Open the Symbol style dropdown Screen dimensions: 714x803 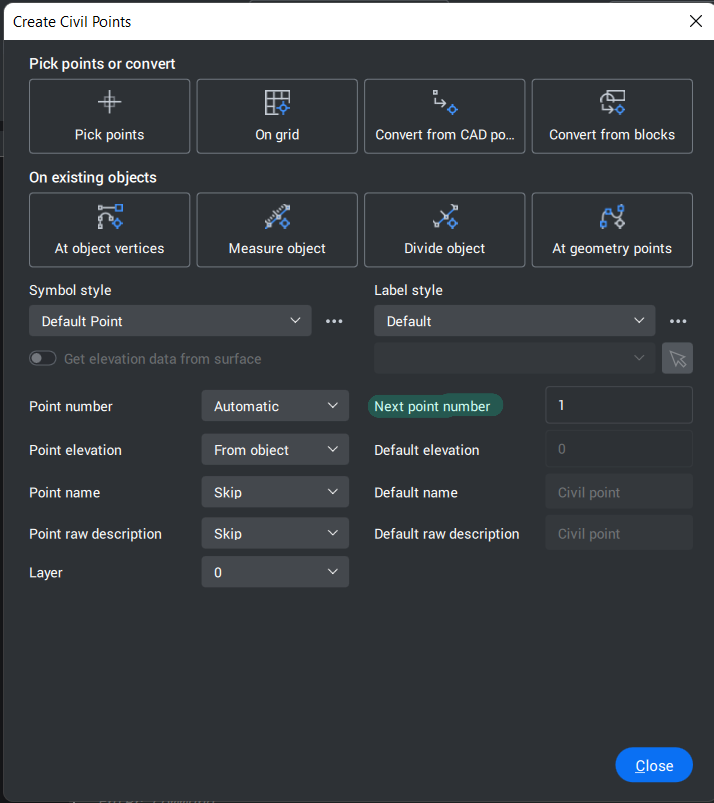click(x=170, y=321)
